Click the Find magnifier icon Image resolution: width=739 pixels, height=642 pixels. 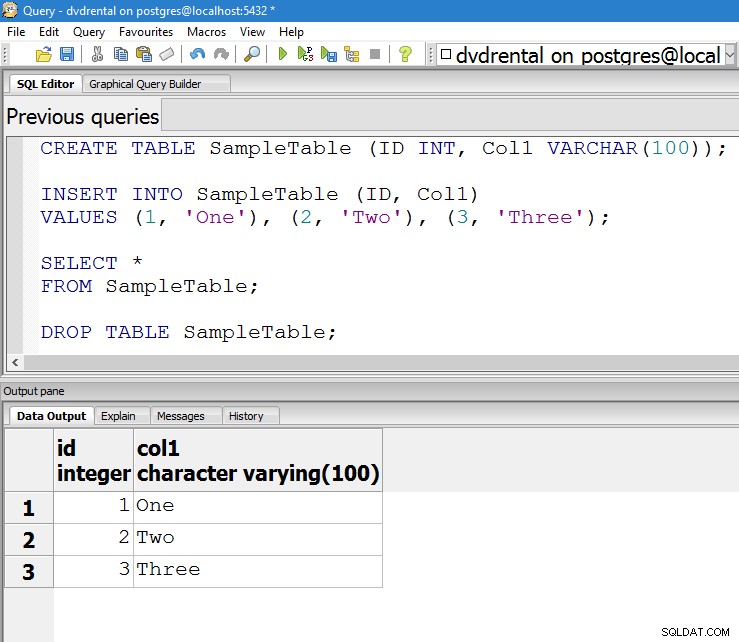(252, 55)
